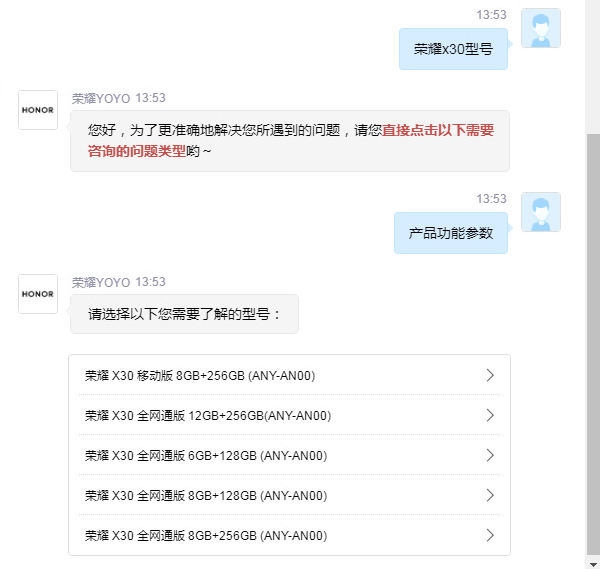Screen dimensions: 600x569
Task: Select 荣耀 X30 全网通版 12GB+256GB option
Action: pos(289,415)
